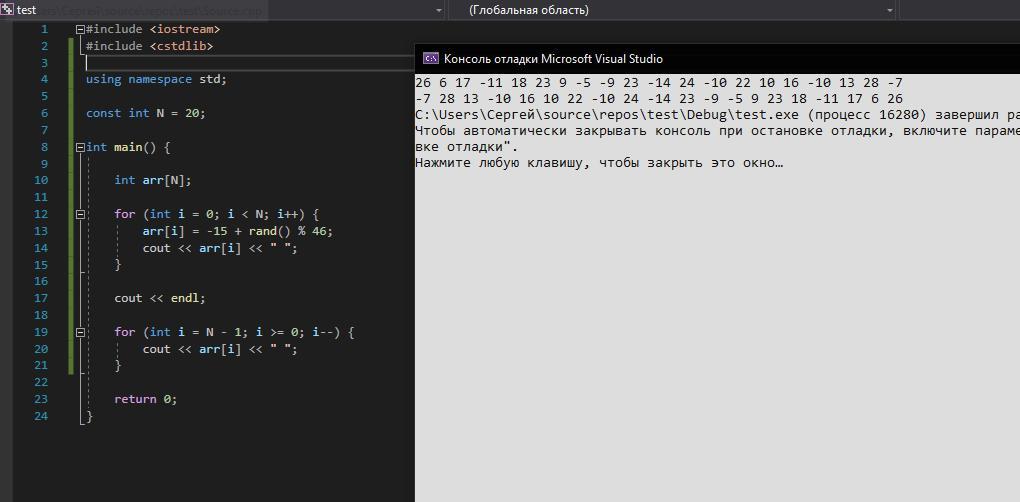1020x502 pixels.
Task: Click the closing brace on line 21
Action: point(118,365)
